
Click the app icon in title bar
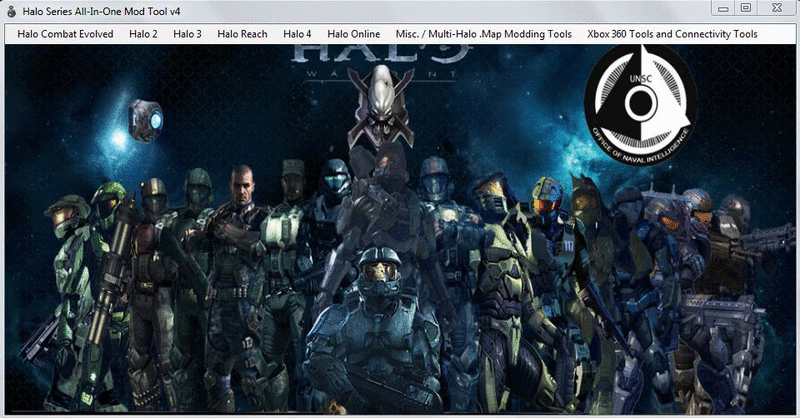click(x=12, y=11)
